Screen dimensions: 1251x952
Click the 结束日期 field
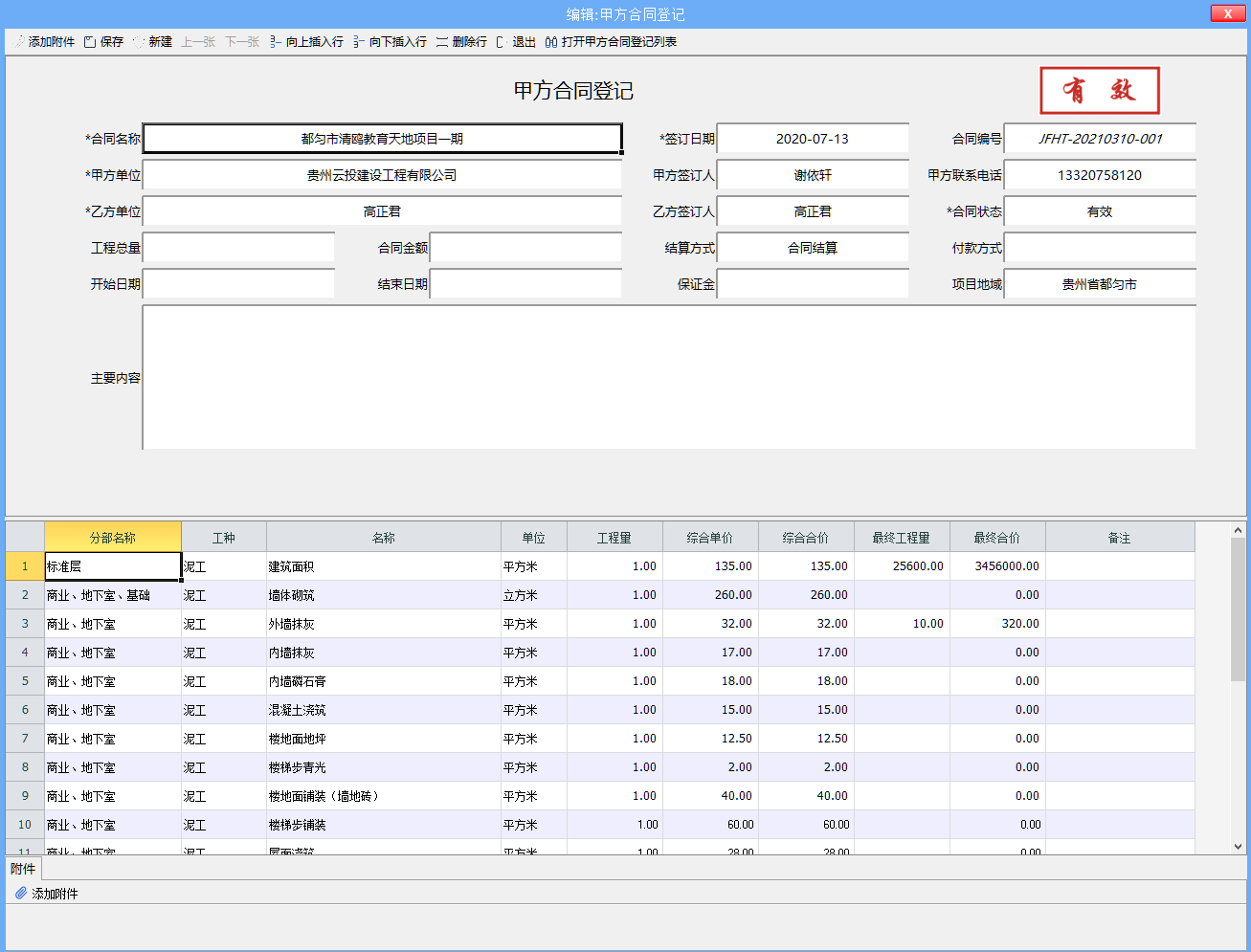tap(525, 284)
